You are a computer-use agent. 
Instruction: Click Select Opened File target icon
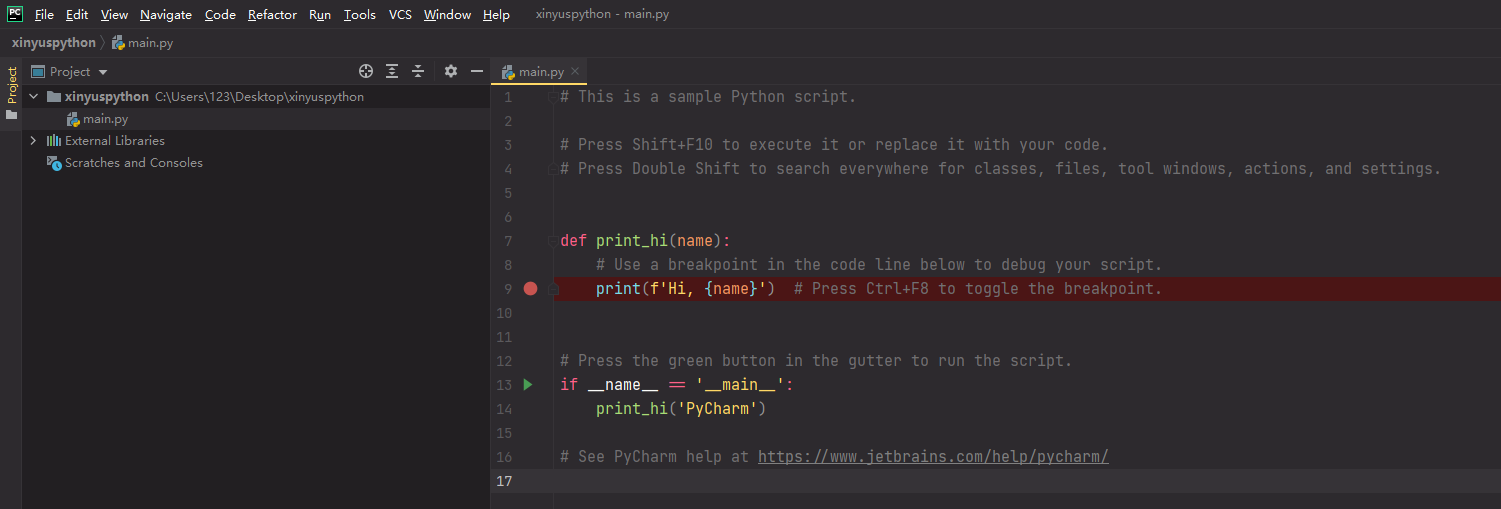366,71
